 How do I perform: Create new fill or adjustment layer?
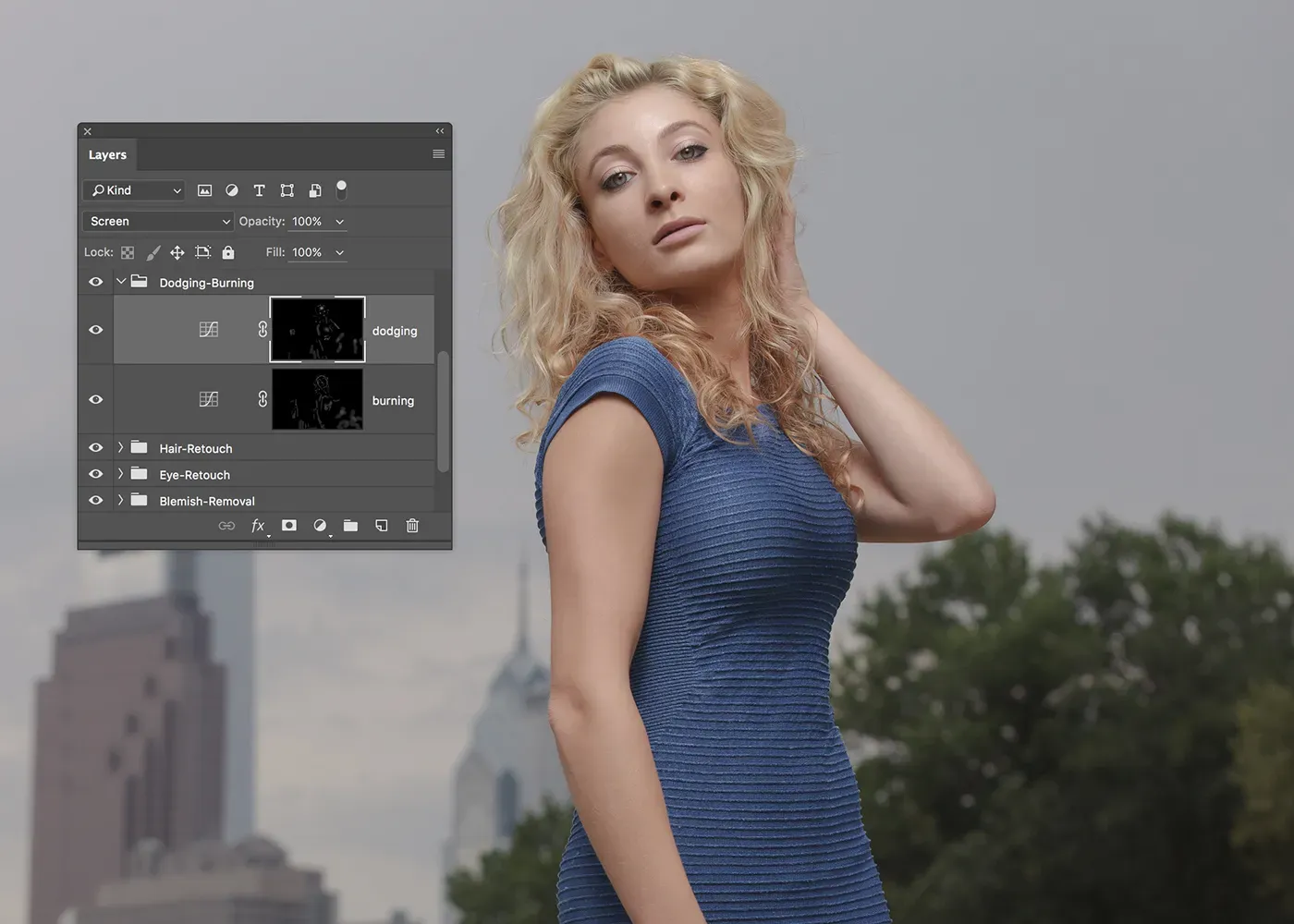tap(320, 526)
